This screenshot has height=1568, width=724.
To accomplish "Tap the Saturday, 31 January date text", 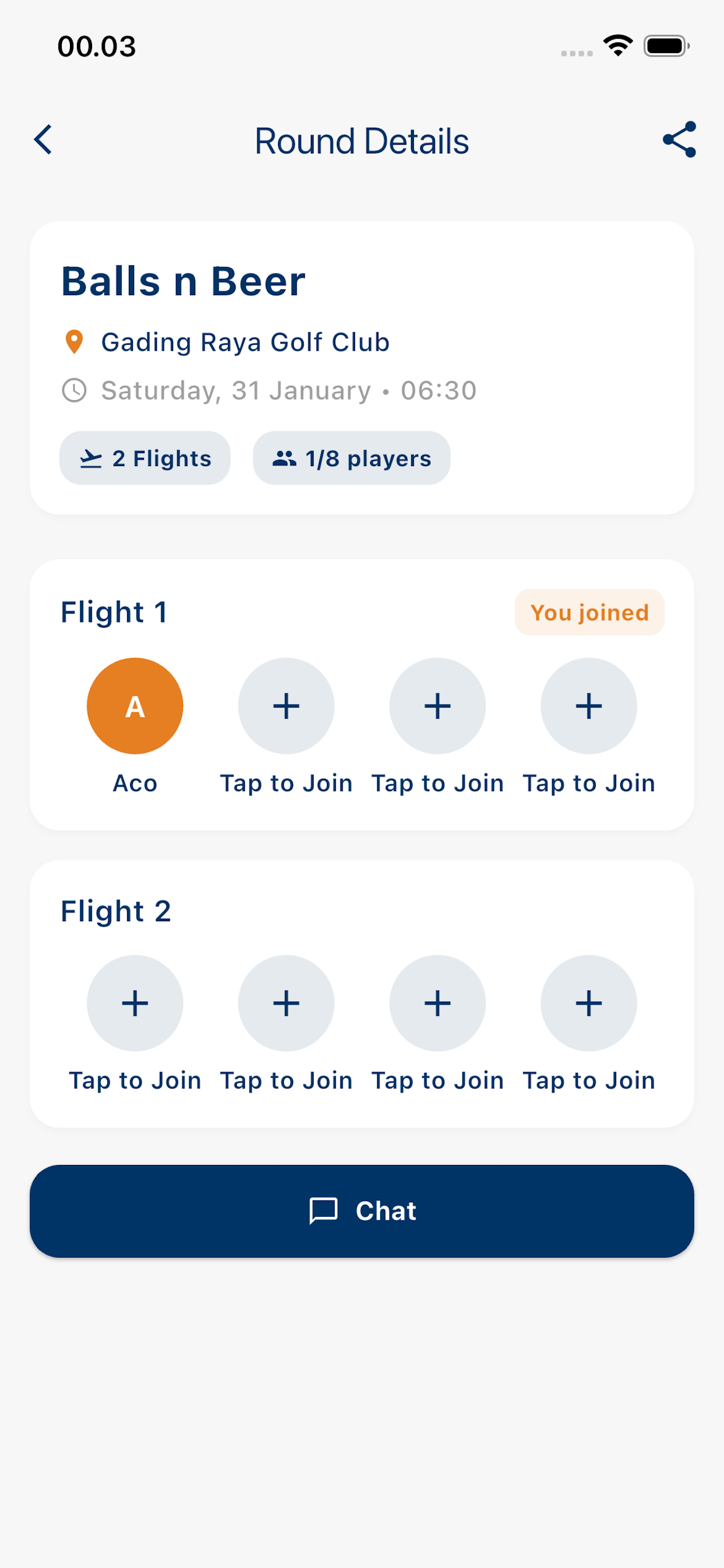I will (236, 390).
